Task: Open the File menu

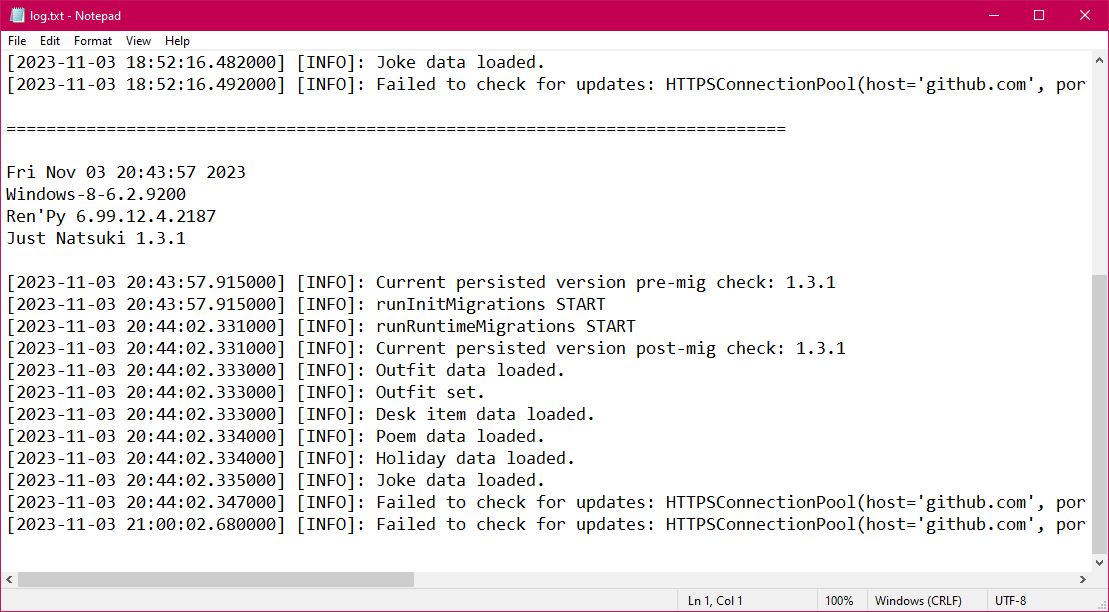Action: pyautogui.click(x=16, y=41)
